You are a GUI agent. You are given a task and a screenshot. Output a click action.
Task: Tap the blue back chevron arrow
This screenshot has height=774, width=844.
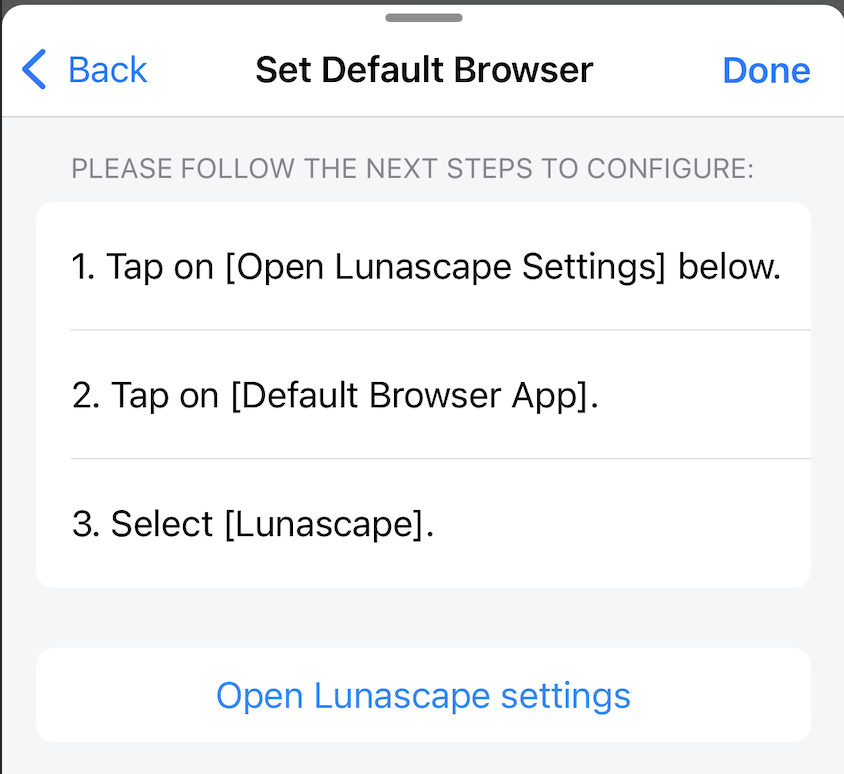click(33, 70)
